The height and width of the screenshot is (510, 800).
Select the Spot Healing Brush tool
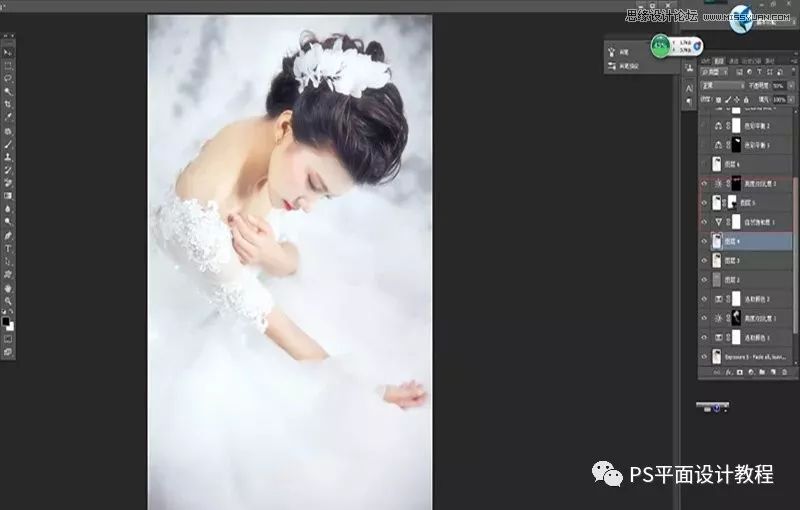8,131
